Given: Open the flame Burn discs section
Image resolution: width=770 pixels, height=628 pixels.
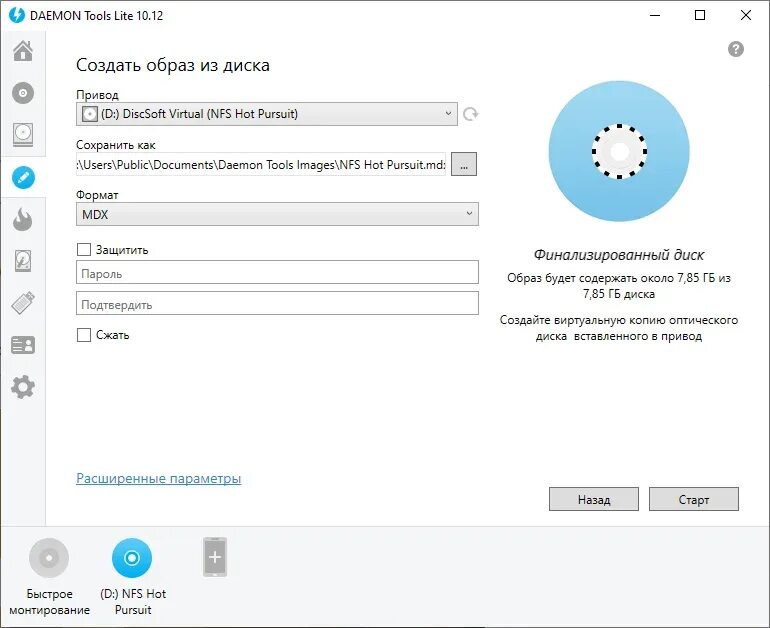Looking at the screenshot, I should [23, 219].
